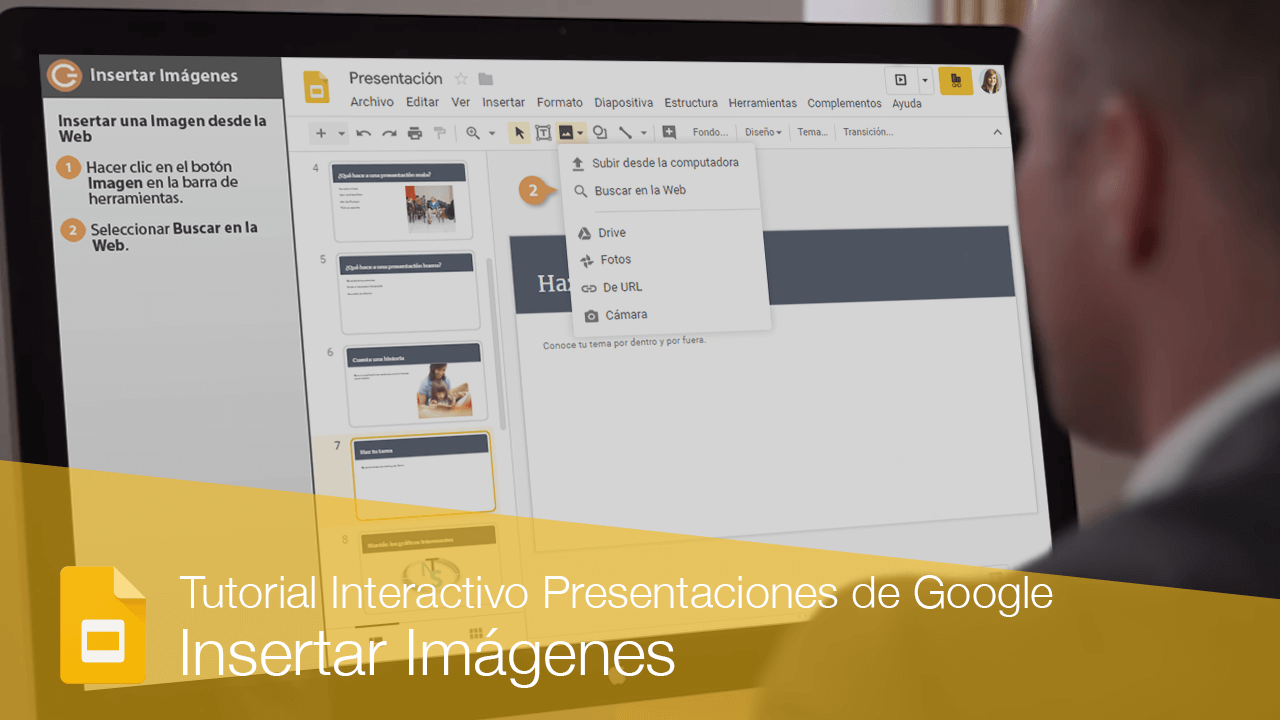This screenshot has height=720, width=1280.
Task: Select the Paint format roller icon
Action: pyautogui.click(x=439, y=133)
